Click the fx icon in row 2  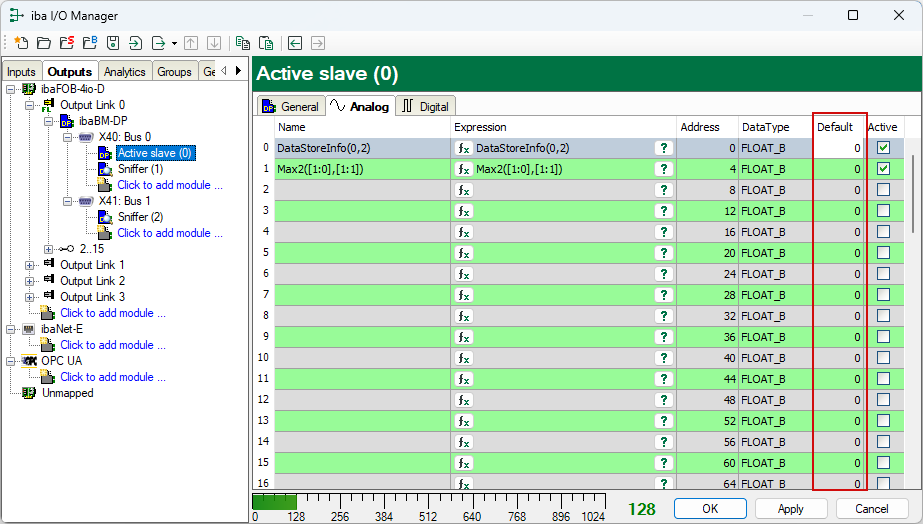point(464,190)
